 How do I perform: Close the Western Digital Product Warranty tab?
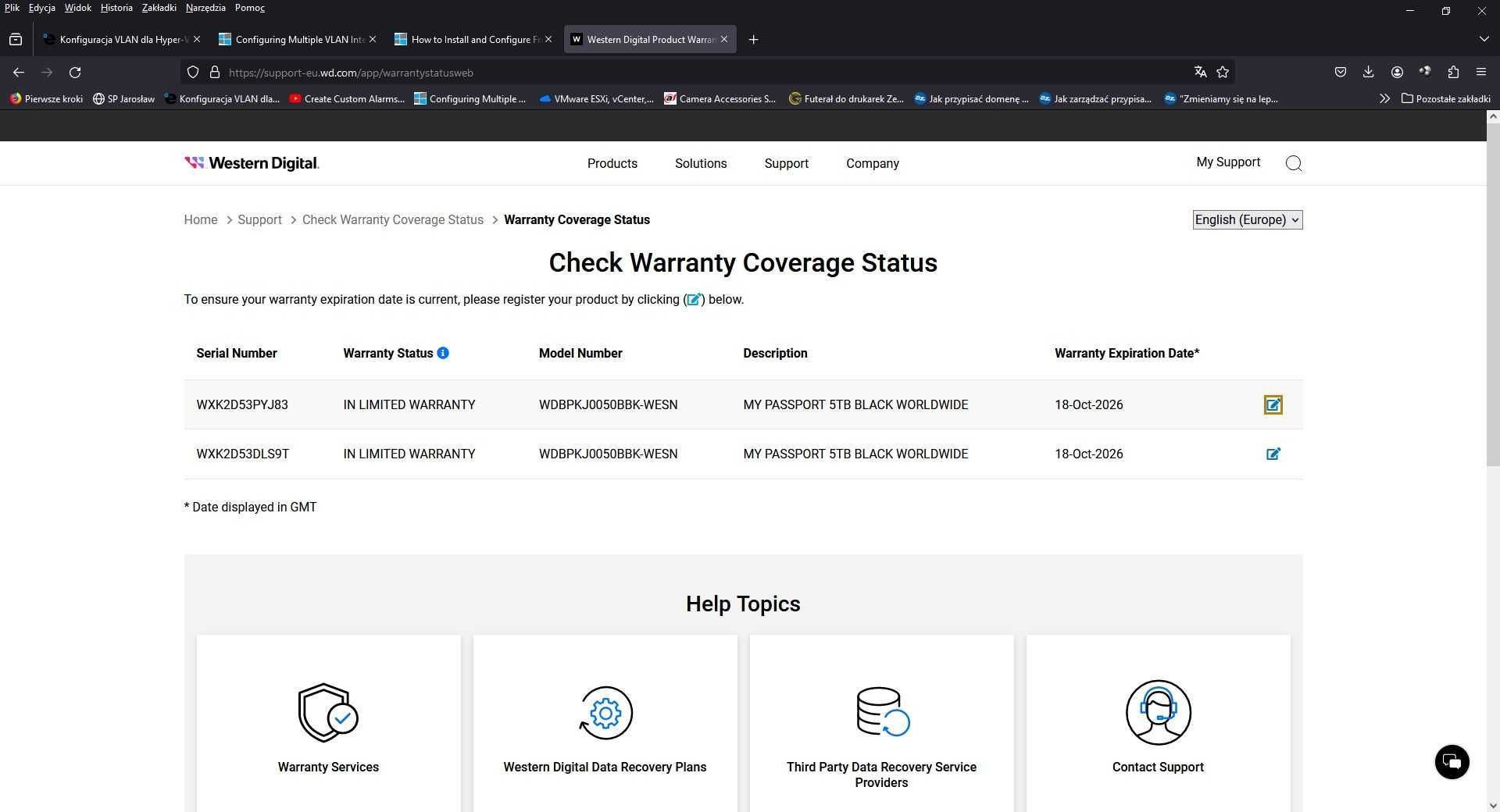point(723,39)
